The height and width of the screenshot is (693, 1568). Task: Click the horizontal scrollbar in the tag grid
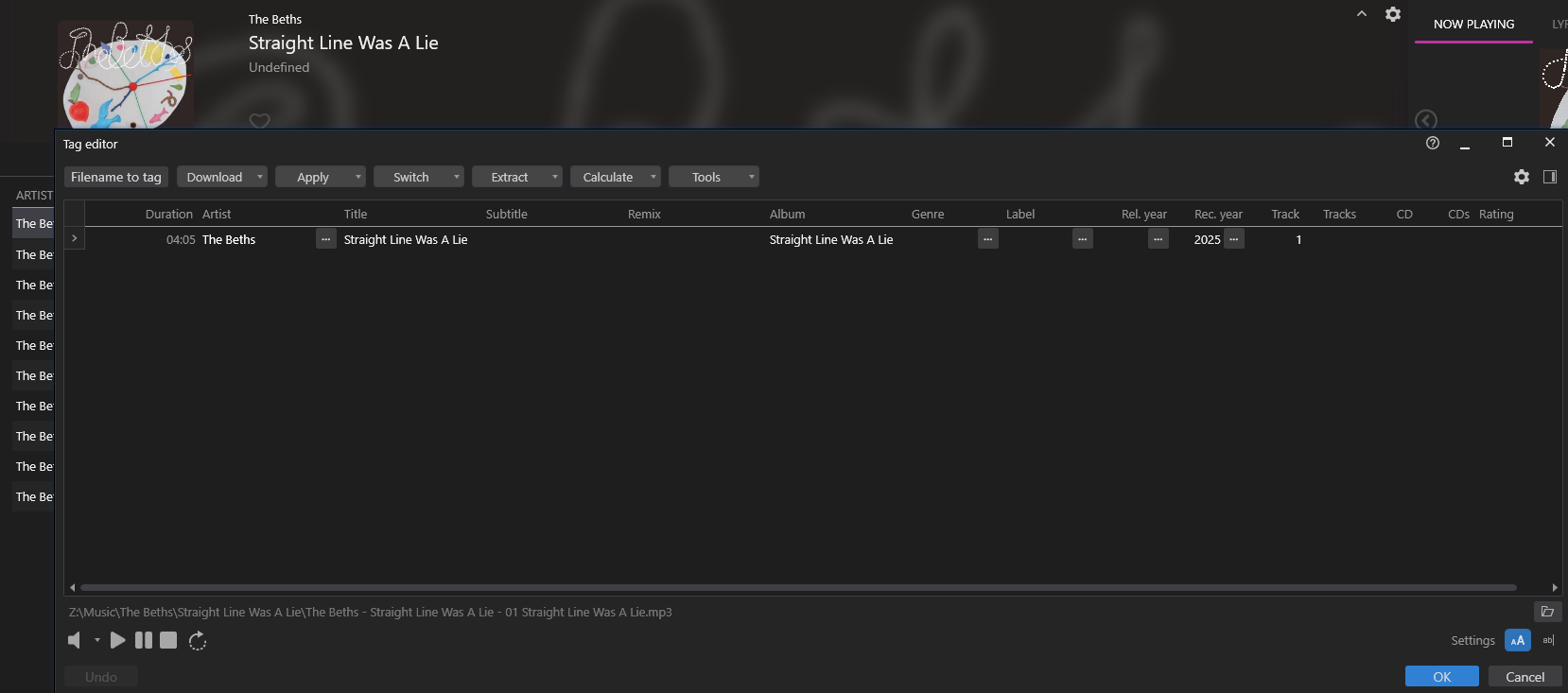tap(799, 587)
